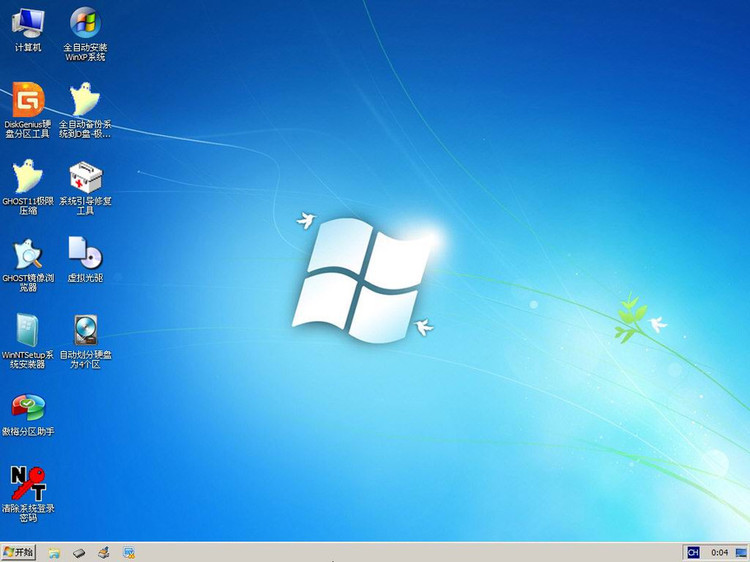
Task: Click the display icon in system tray
Action: click(741, 553)
